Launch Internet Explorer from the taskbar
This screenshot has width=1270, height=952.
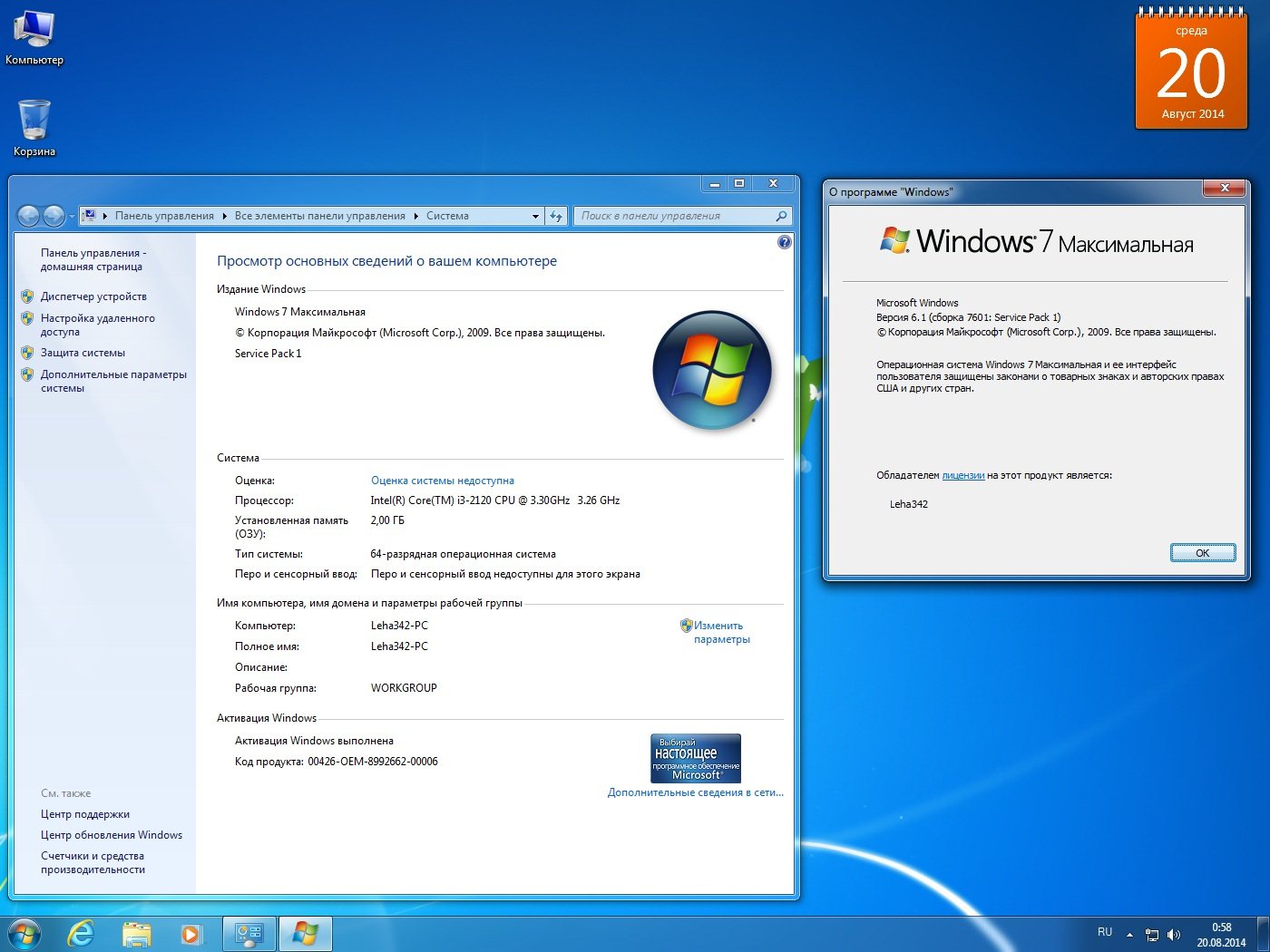coord(82,934)
